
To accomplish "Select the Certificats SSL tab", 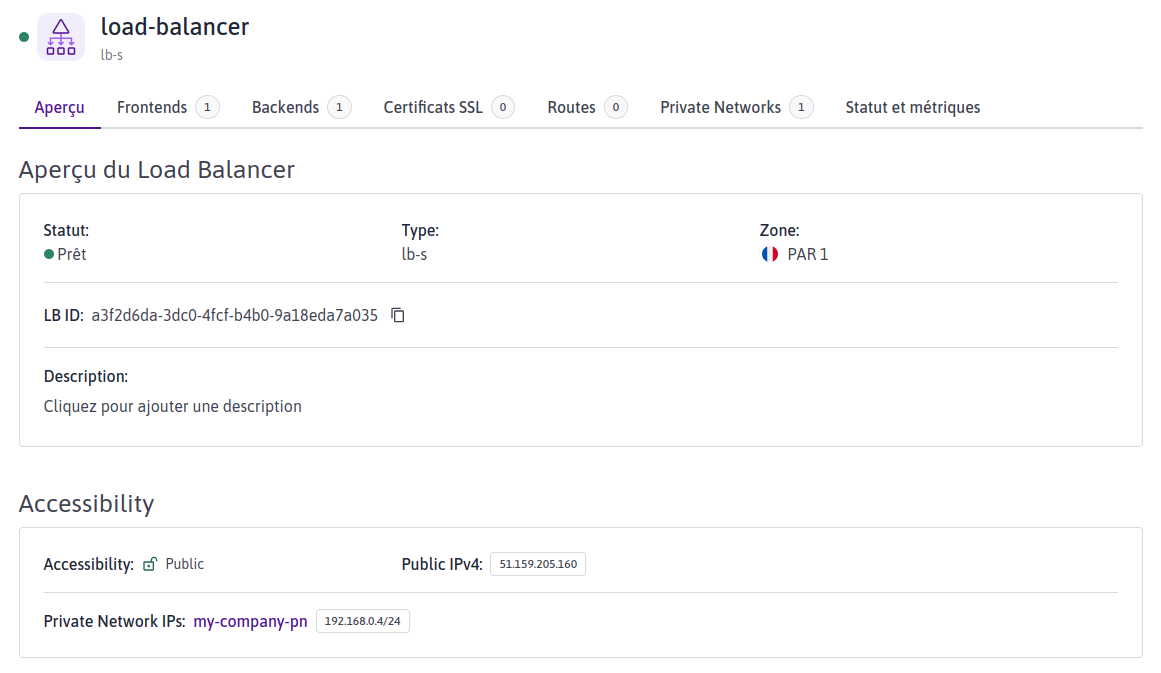I will (x=433, y=107).
